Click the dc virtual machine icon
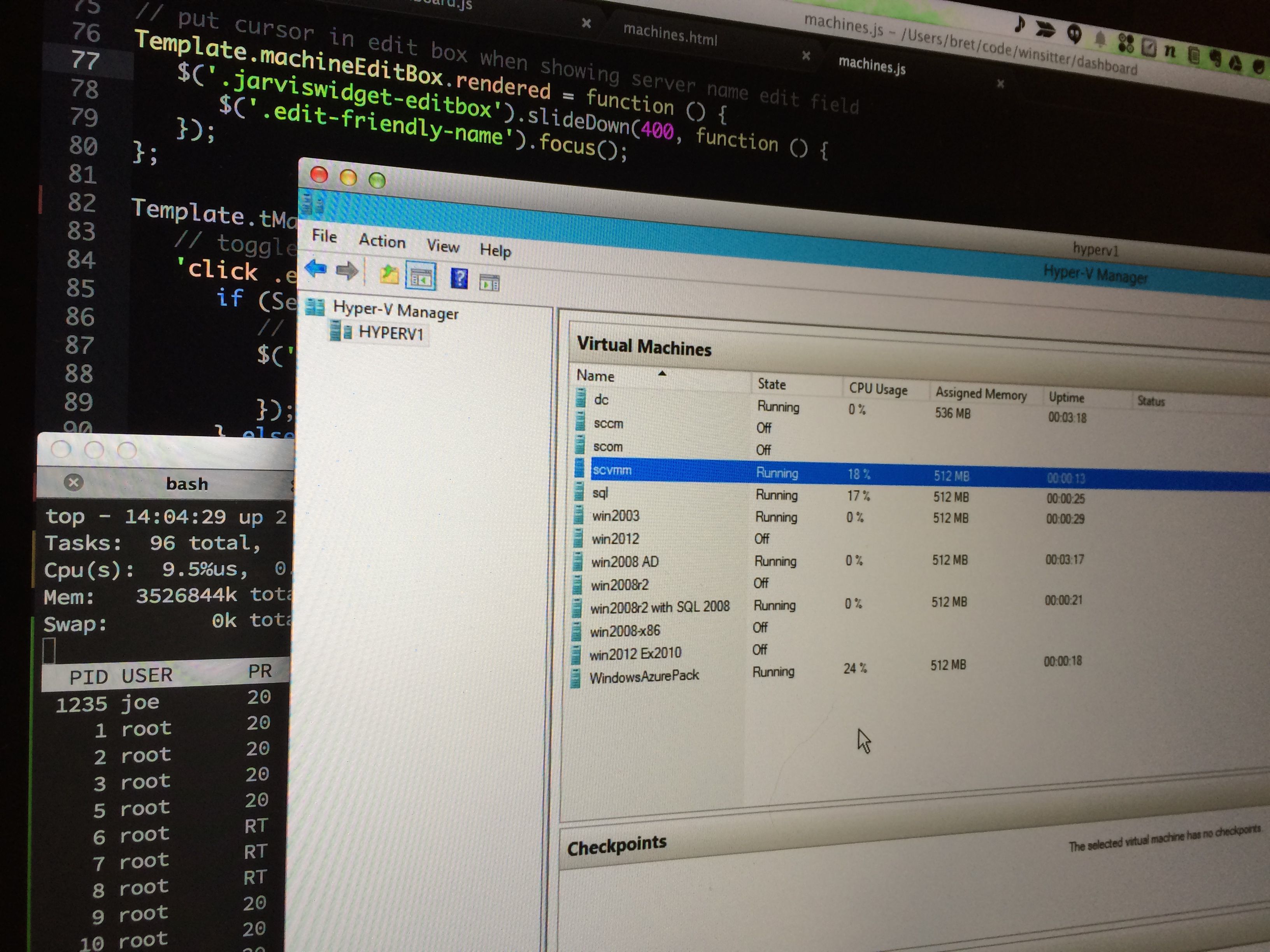 click(581, 398)
